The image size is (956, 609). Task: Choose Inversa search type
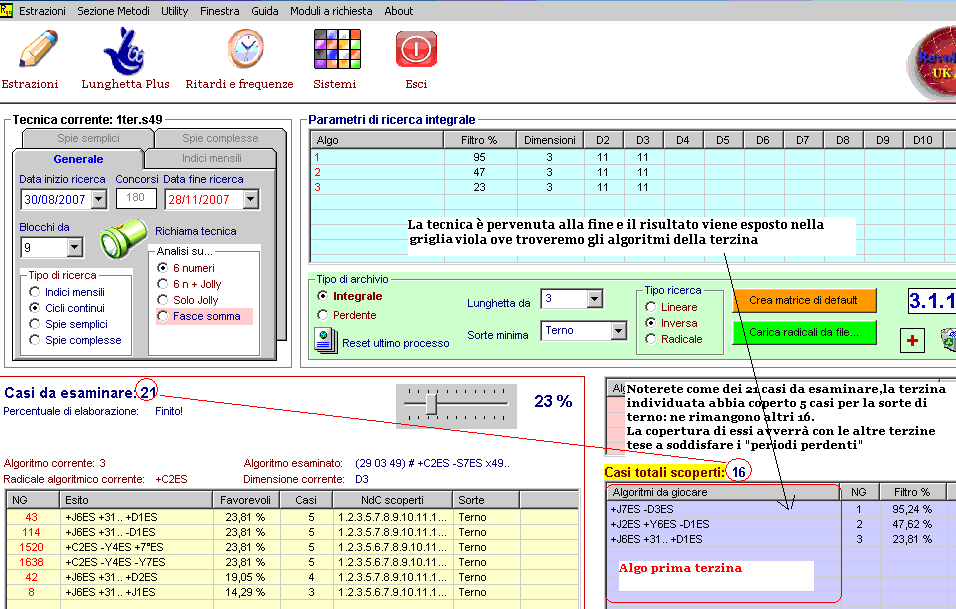(651, 322)
